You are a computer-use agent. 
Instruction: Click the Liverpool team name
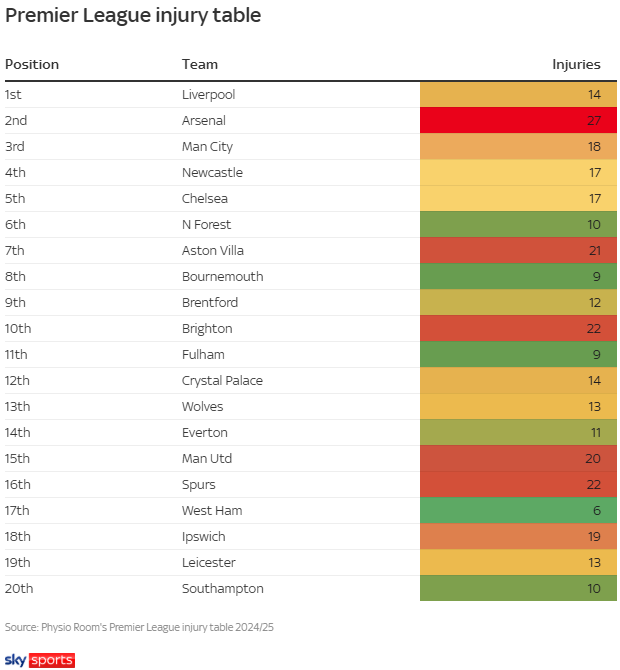click(x=209, y=95)
